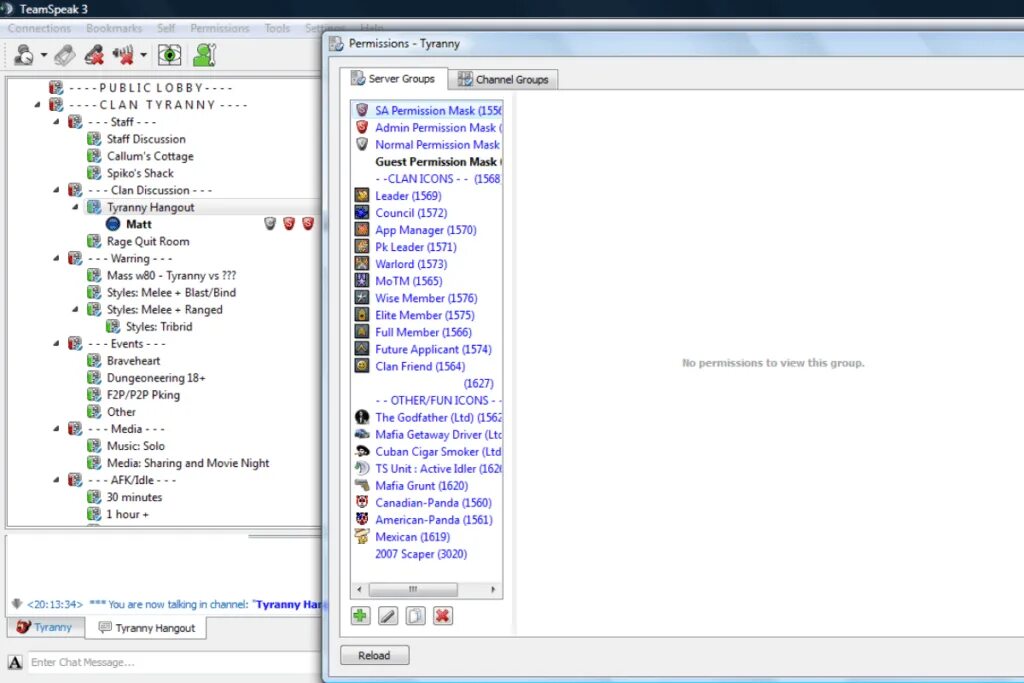Click the red X Delete group button

tap(443, 616)
